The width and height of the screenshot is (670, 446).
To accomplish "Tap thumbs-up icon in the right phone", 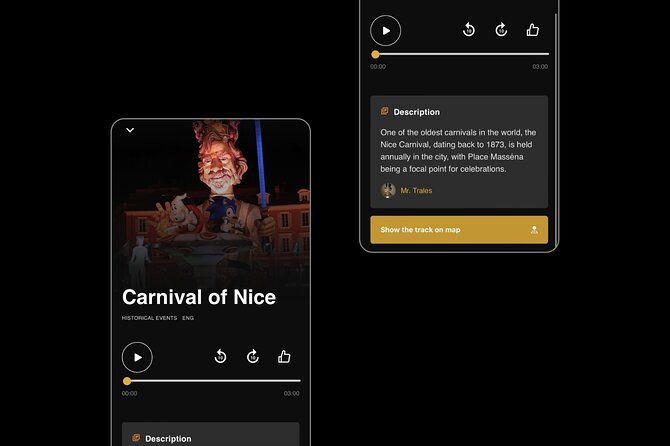I will pos(532,30).
